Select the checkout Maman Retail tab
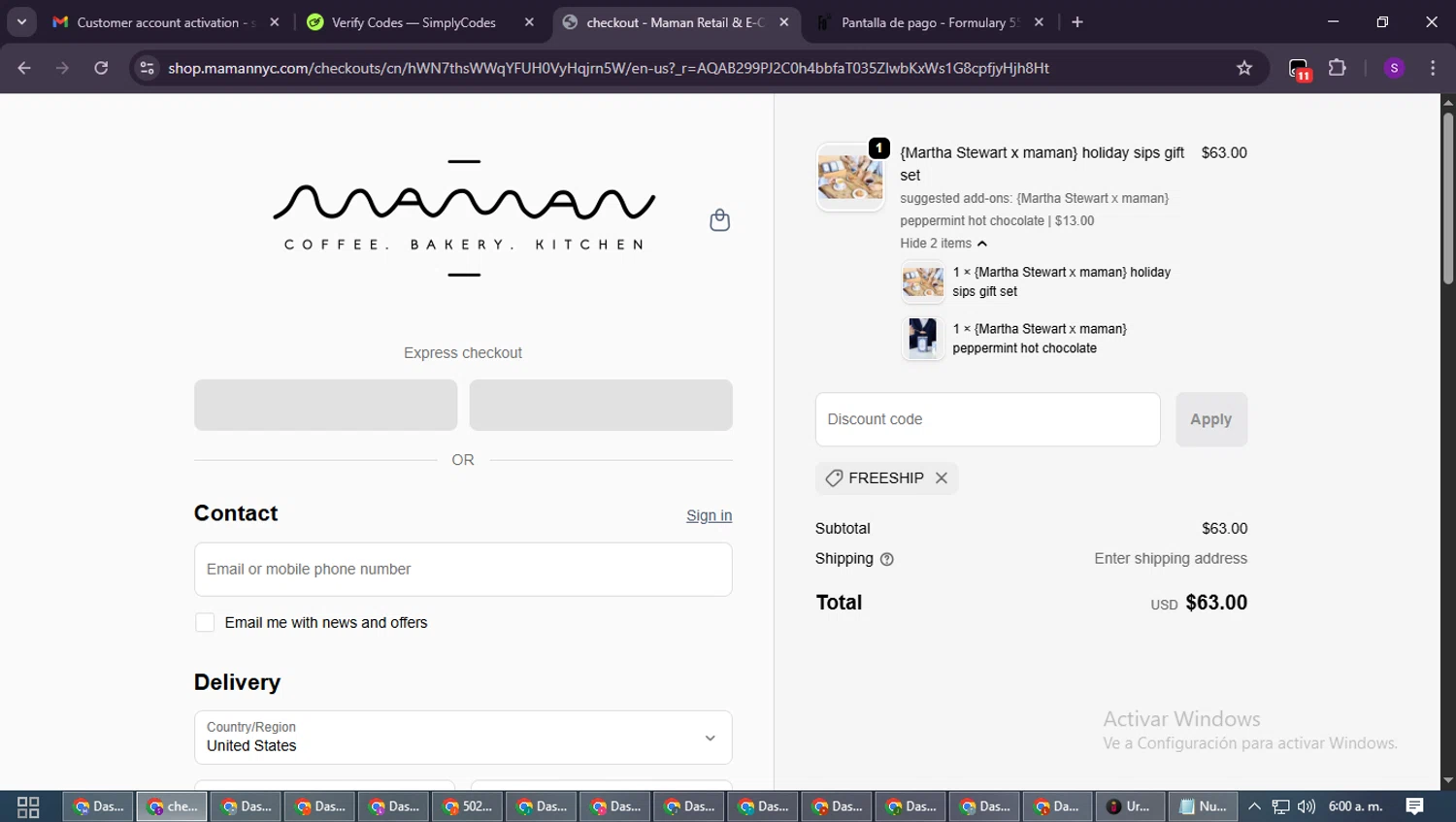Screen dimensions: 1456x822 tap(677, 22)
